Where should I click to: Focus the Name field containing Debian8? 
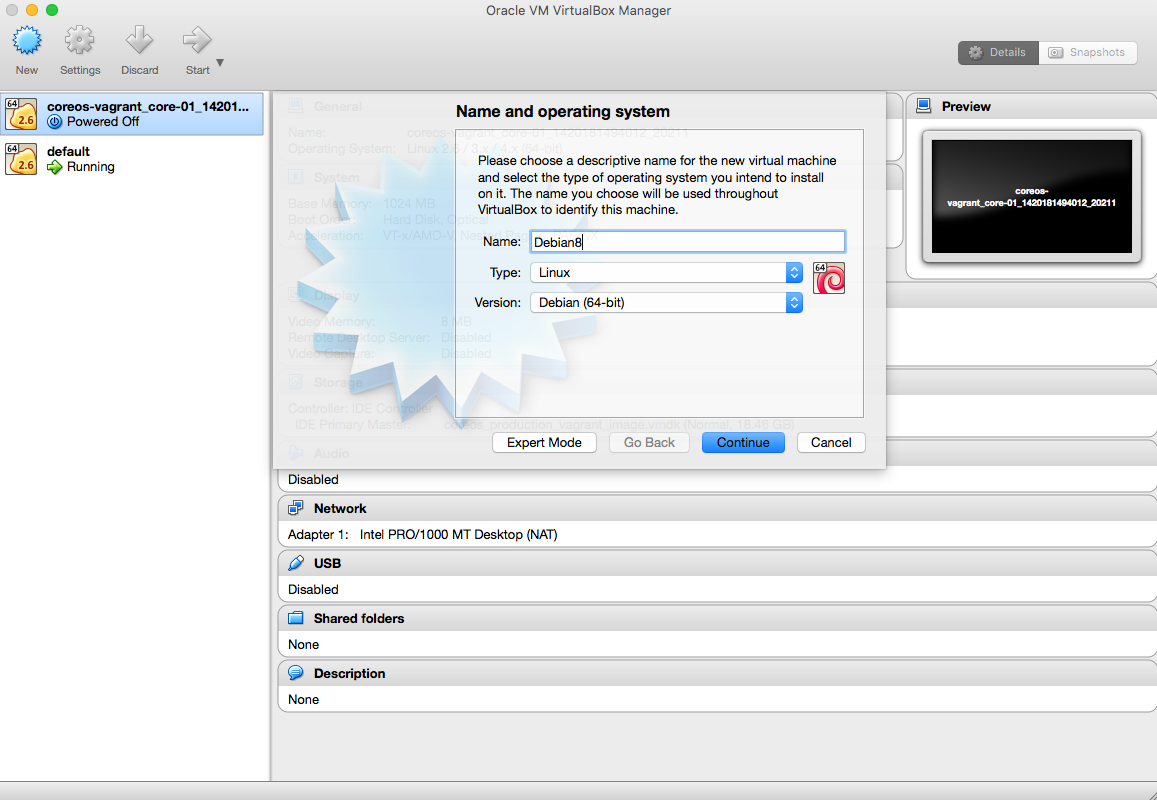click(687, 242)
